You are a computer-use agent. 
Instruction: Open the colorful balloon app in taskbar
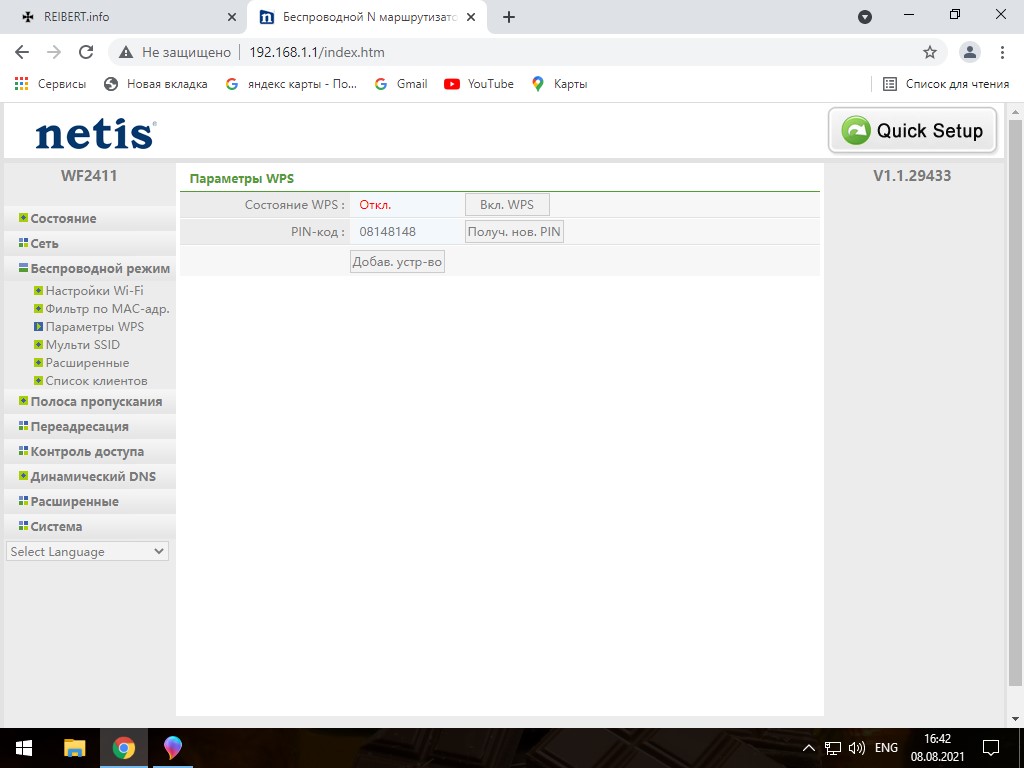[x=173, y=748]
